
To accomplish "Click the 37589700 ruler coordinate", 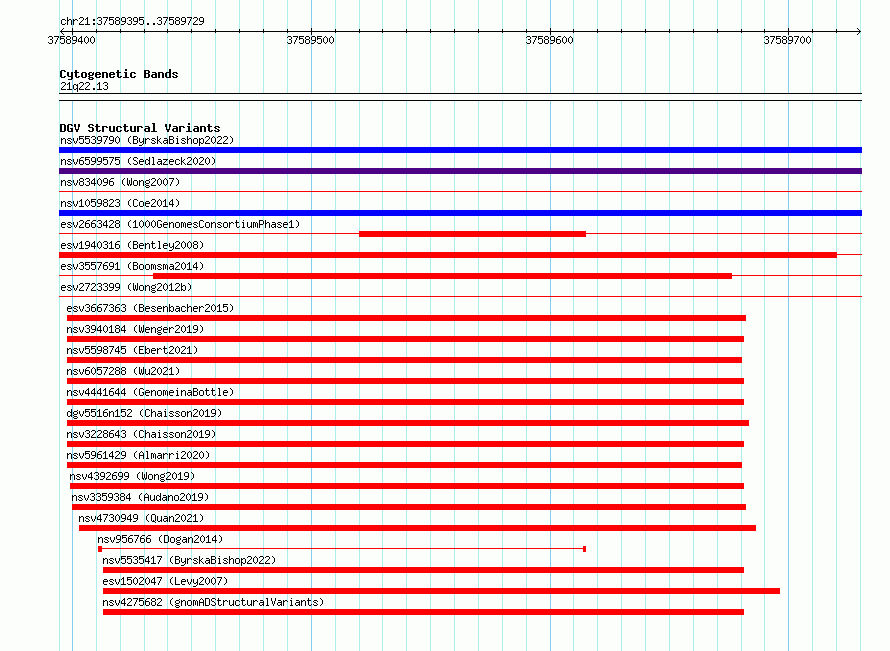I will [787, 40].
